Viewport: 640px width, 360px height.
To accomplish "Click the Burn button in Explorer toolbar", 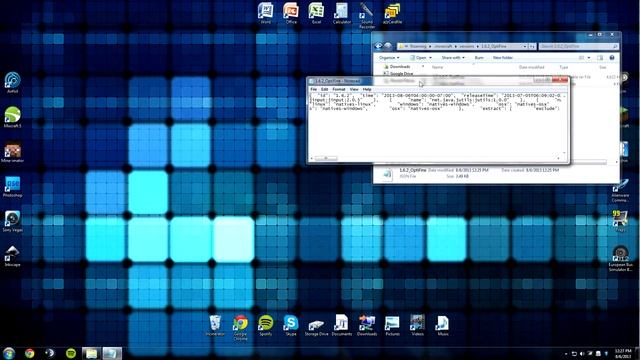I will (x=479, y=58).
